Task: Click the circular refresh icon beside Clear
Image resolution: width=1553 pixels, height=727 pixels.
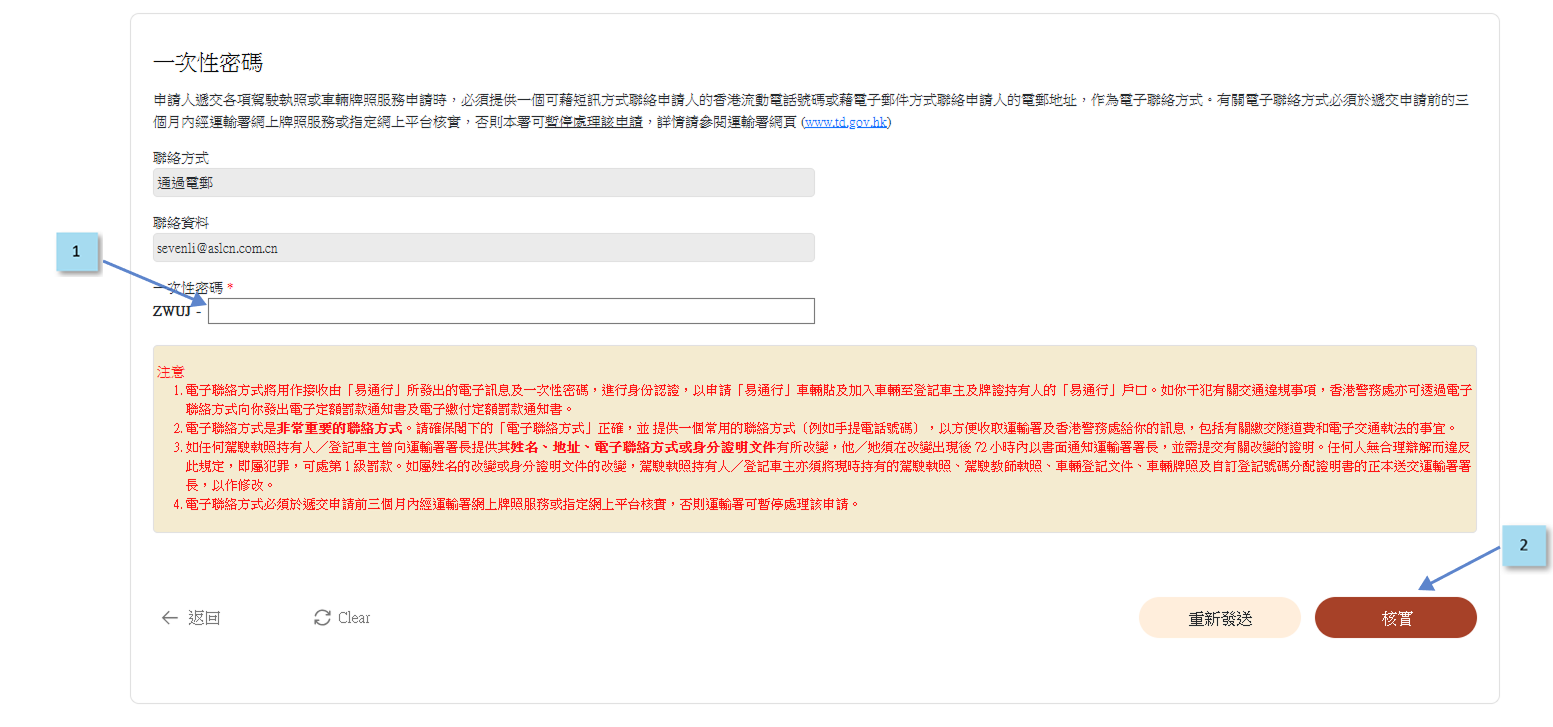Action: click(322, 618)
